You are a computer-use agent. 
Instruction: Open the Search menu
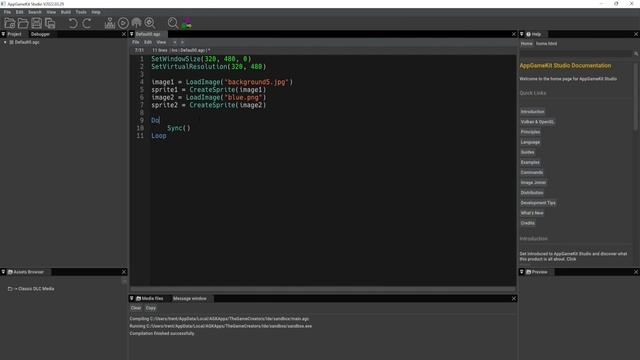[35, 12]
